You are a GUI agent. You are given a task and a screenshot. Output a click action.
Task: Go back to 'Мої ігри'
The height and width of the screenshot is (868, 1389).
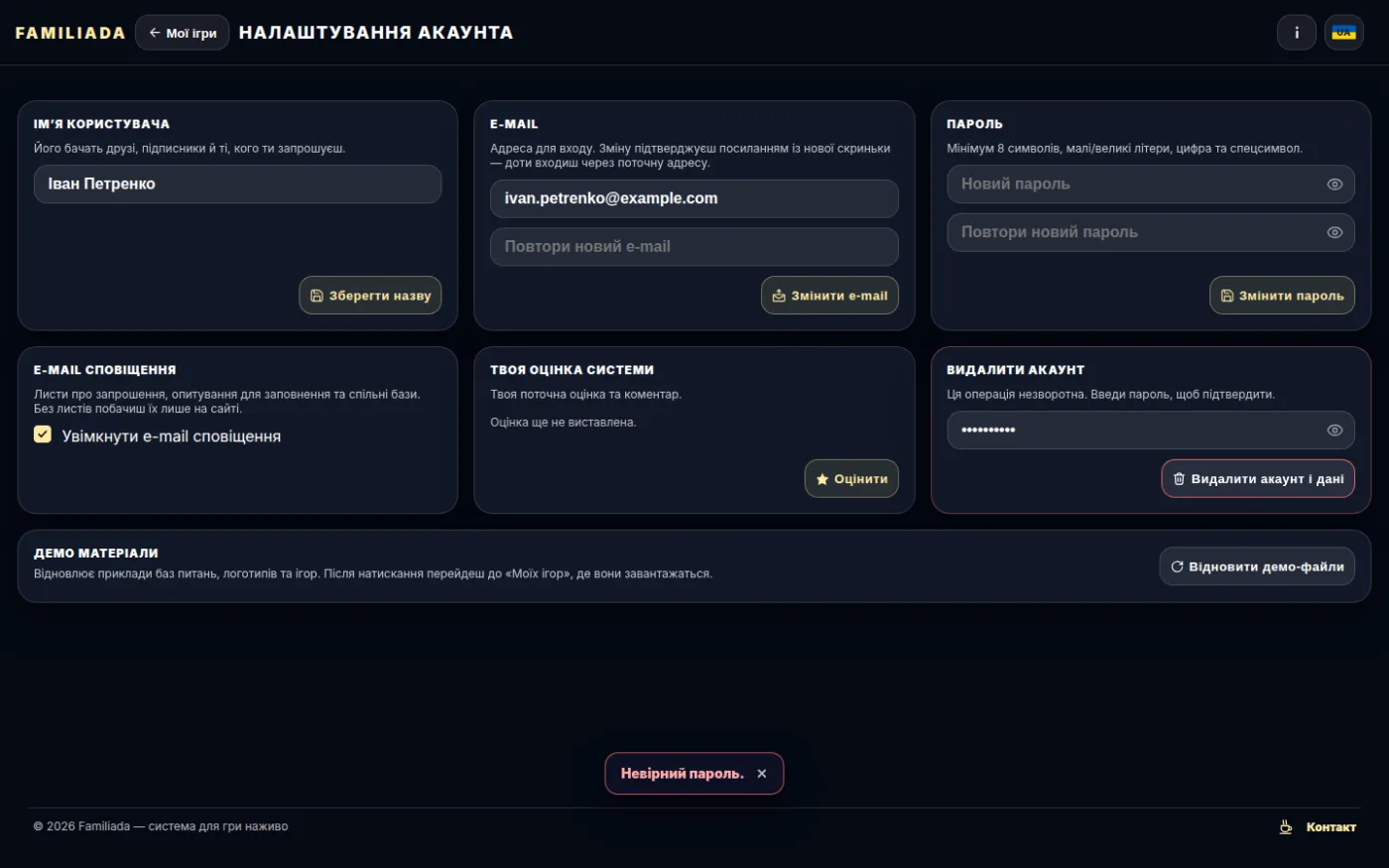(183, 33)
